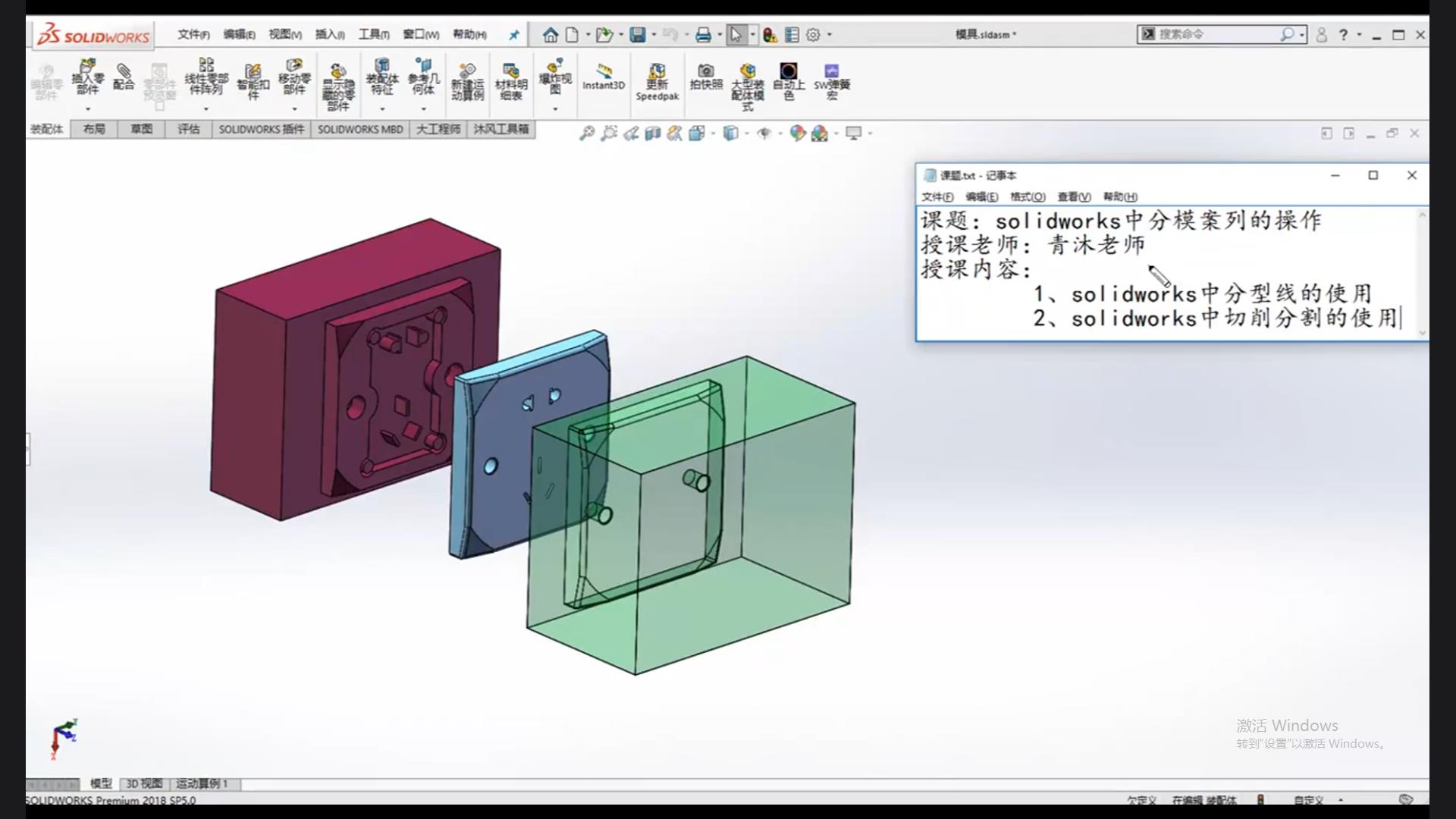
Task: Open the dropdown arrow next to Save
Action: [654, 34]
